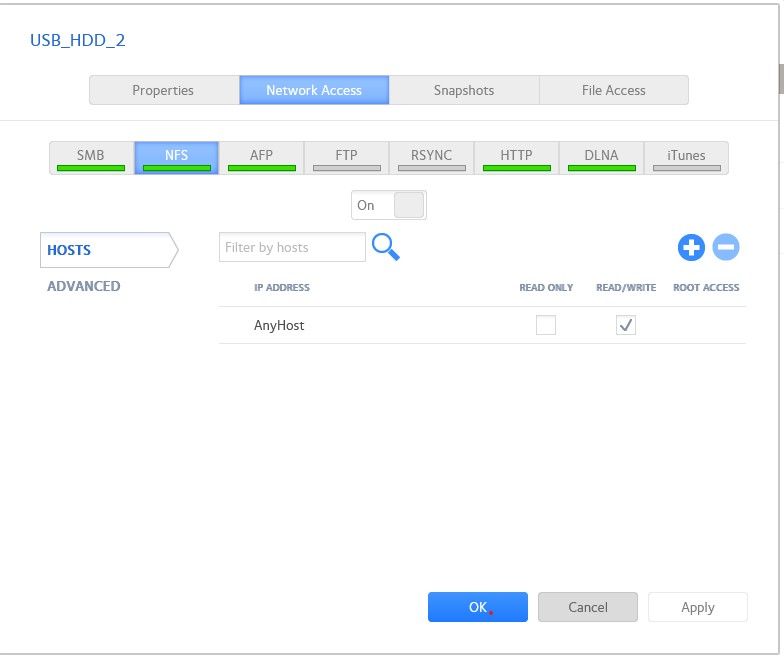Show the ADVANCED settings section

click(x=84, y=286)
